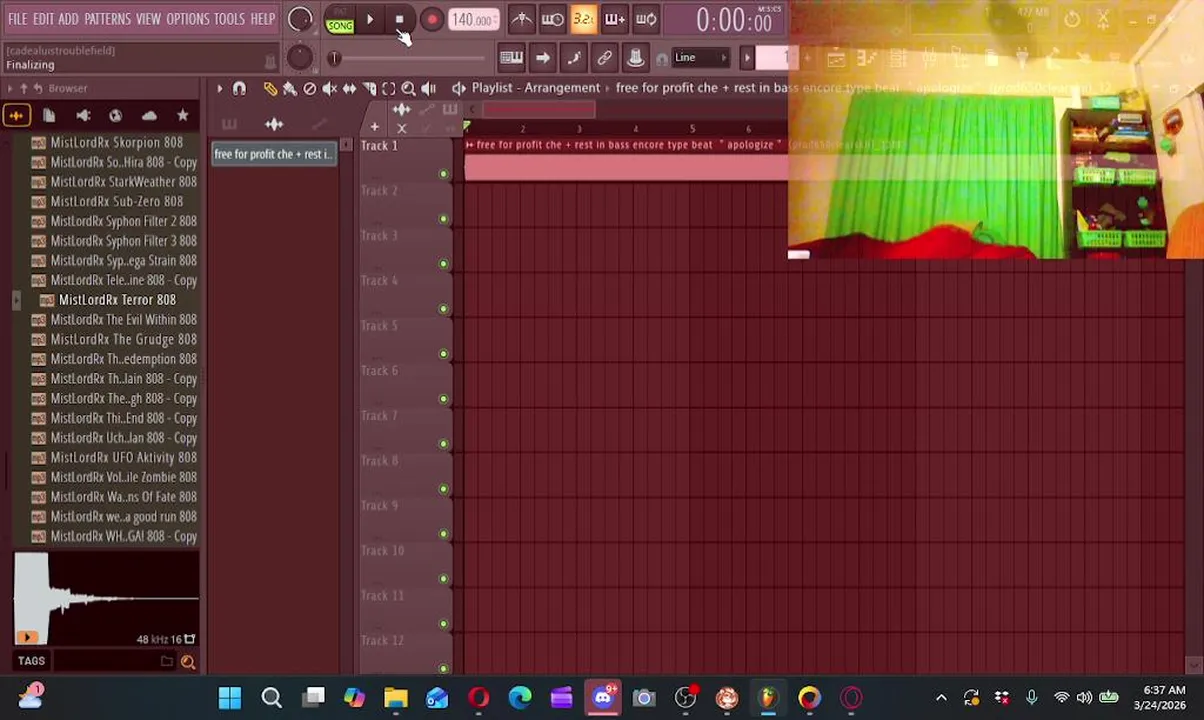Open the PATTERNS menu
Image resolution: width=1204 pixels, height=720 pixels.
coord(107,19)
